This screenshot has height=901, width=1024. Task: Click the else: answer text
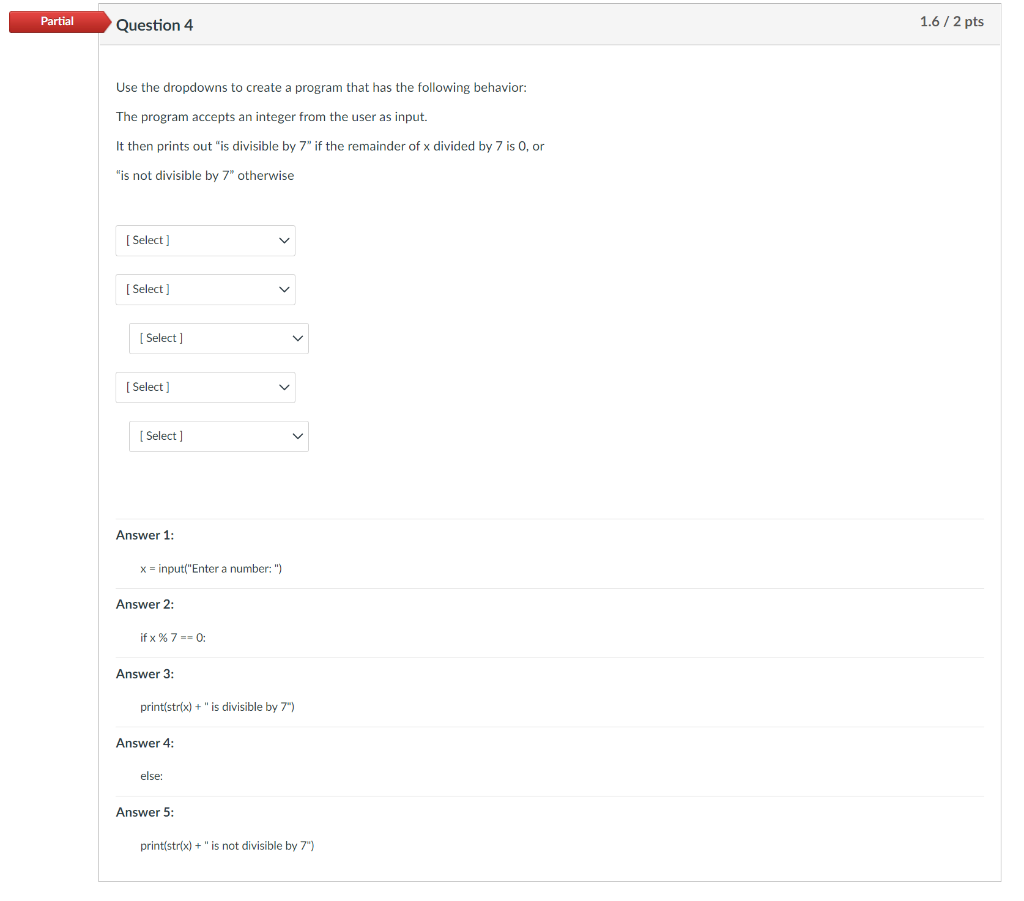pos(152,776)
